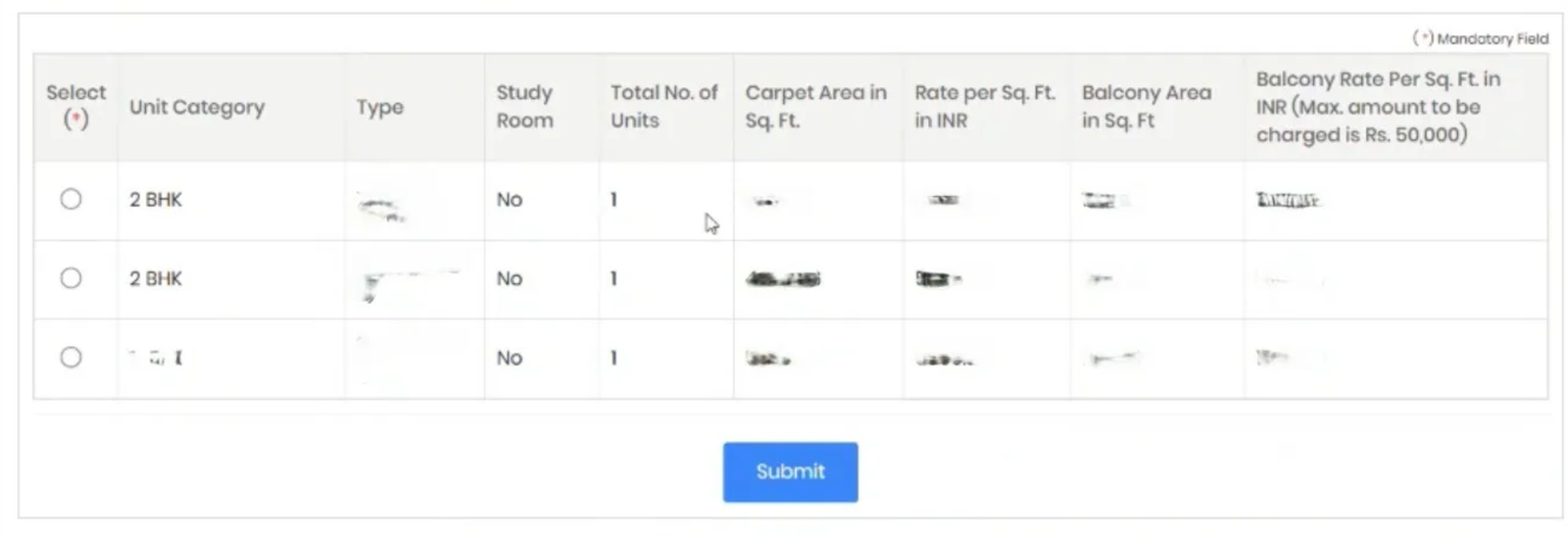Click the Study Room 'No' in third row
The width and height of the screenshot is (1568, 536).
tap(509, 358)
